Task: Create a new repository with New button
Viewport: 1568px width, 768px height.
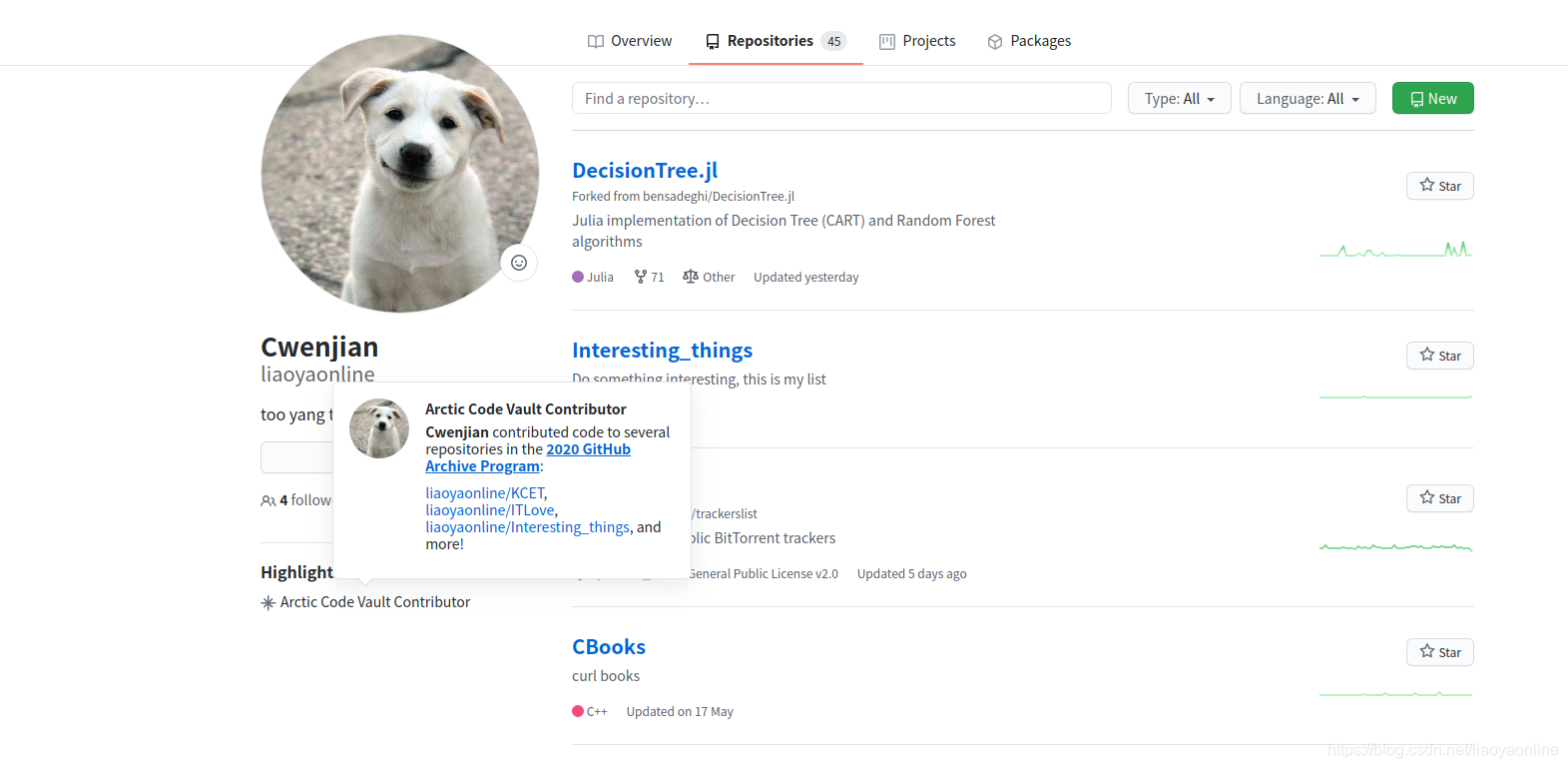Action: (x=1432, y=98)
